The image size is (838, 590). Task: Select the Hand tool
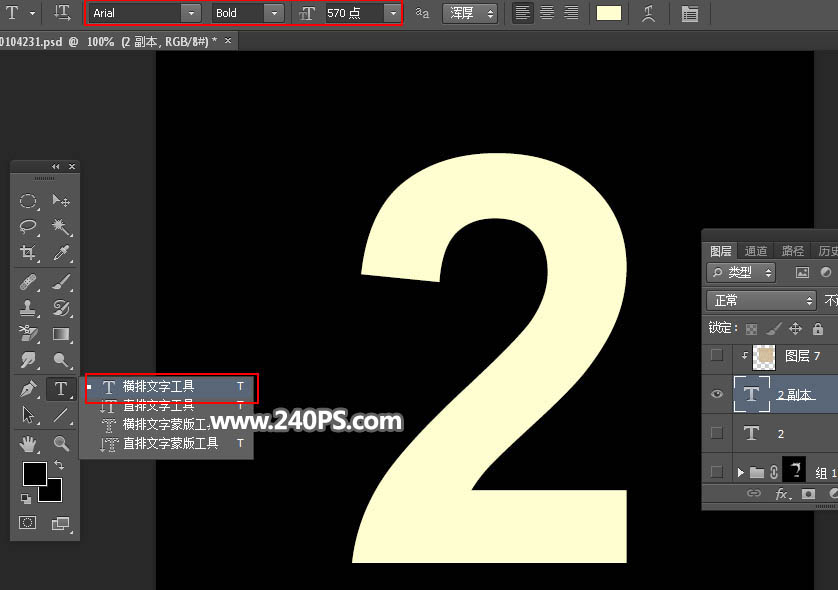[x=29, y=443]
